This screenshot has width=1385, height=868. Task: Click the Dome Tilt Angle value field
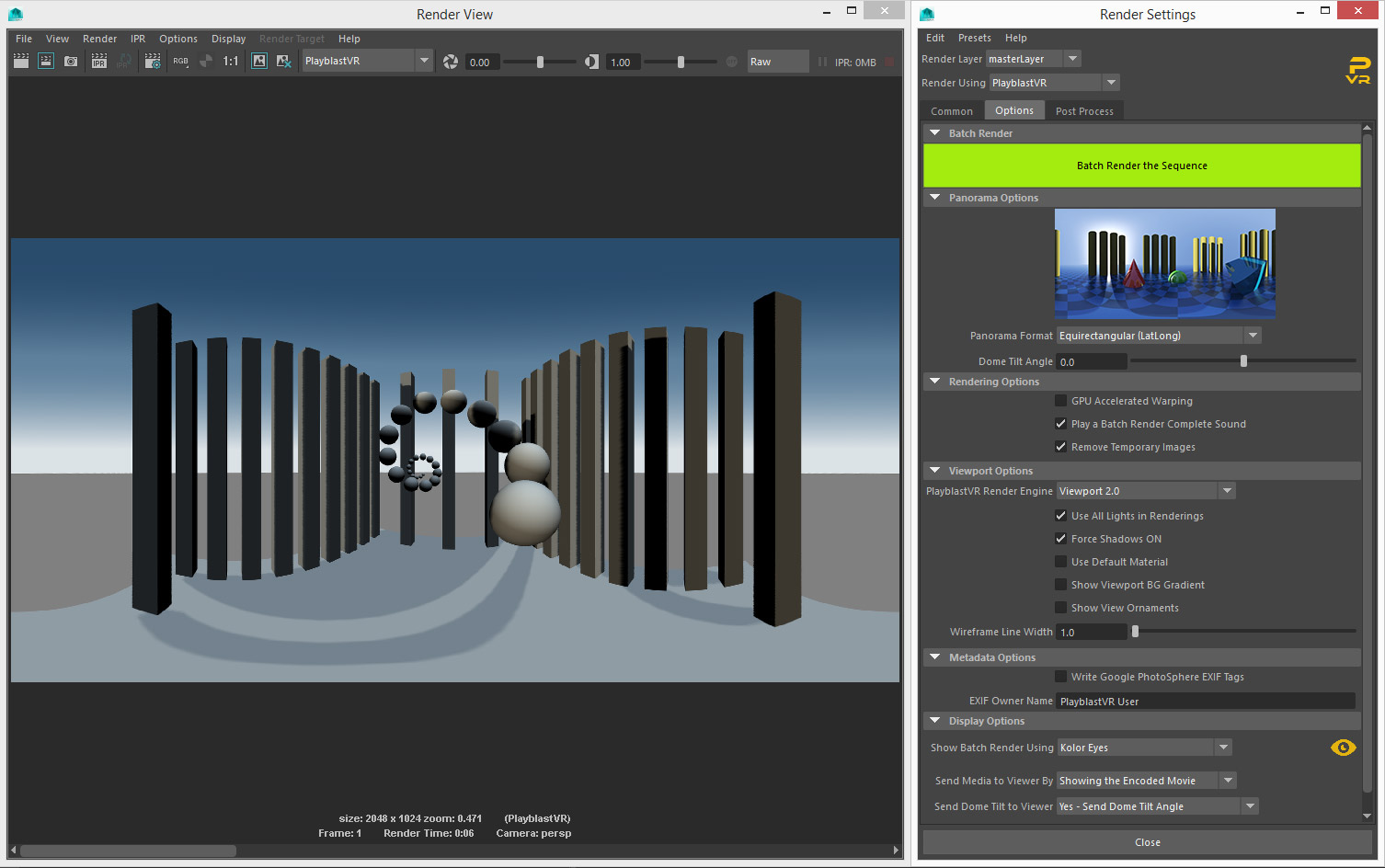tap(1092, 361)
